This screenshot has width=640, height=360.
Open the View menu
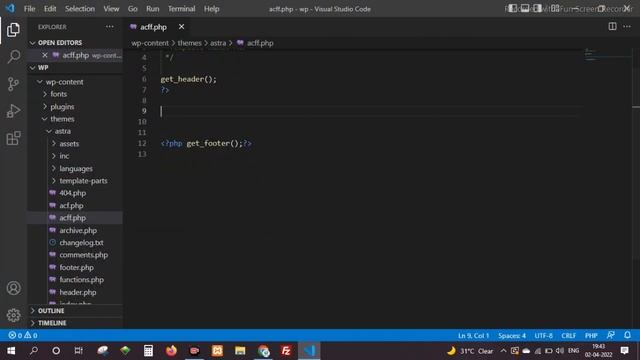tap(111, 9)
